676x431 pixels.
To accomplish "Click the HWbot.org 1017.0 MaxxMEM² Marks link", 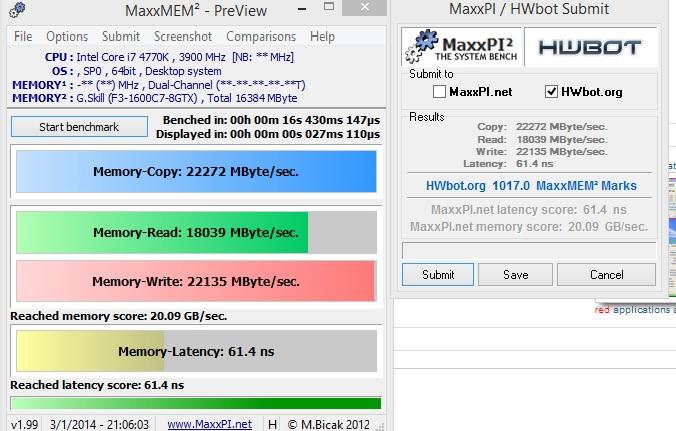I will pos(531,186).
